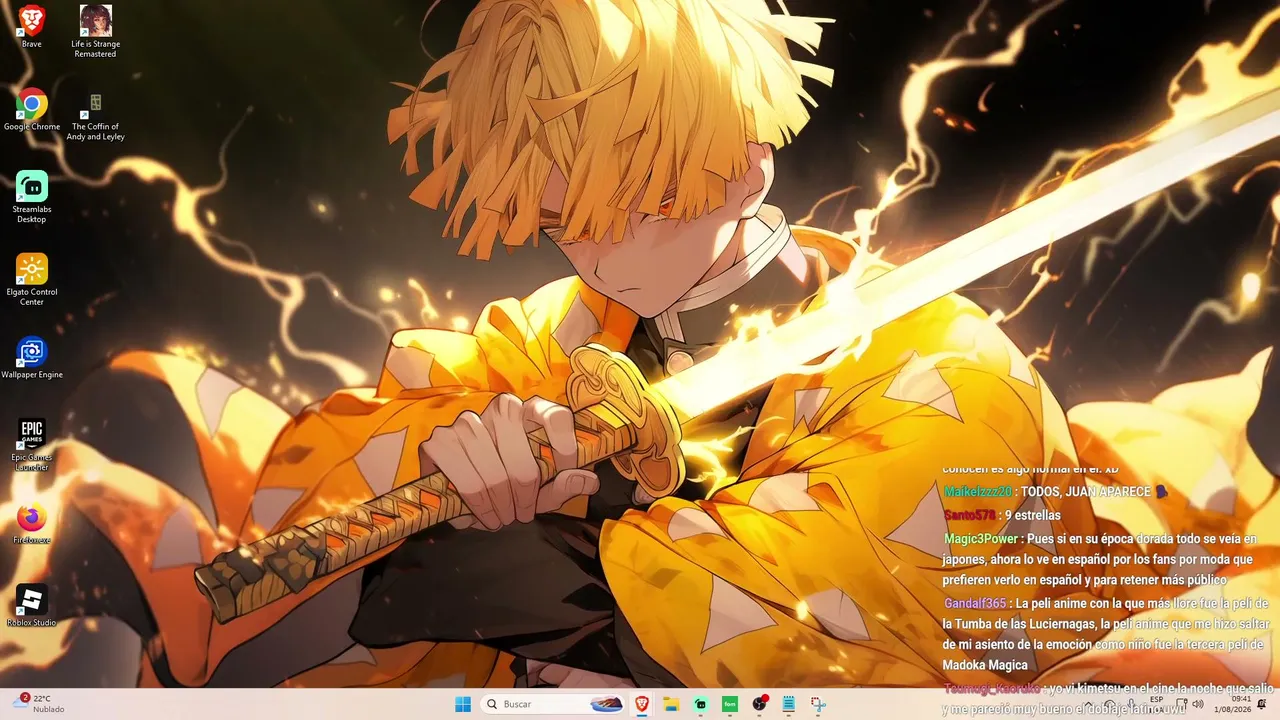1280x720 pixels.
Task: Click the Magic3Power username in chat overlay
Action: [x=981, y=539]
